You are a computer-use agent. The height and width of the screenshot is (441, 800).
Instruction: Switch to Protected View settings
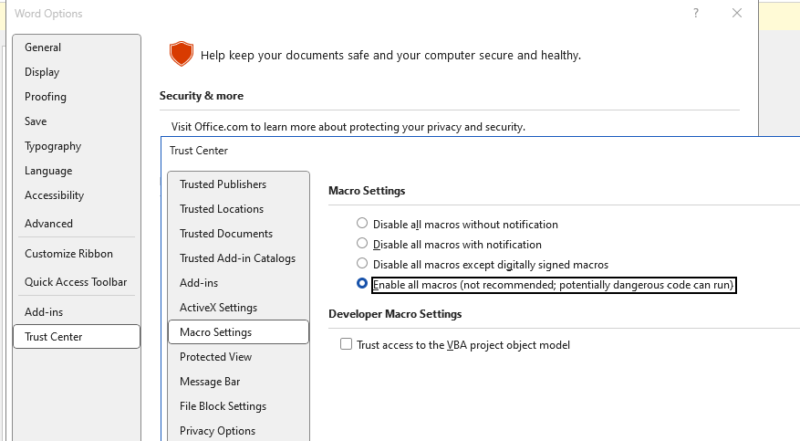(216, 357)
